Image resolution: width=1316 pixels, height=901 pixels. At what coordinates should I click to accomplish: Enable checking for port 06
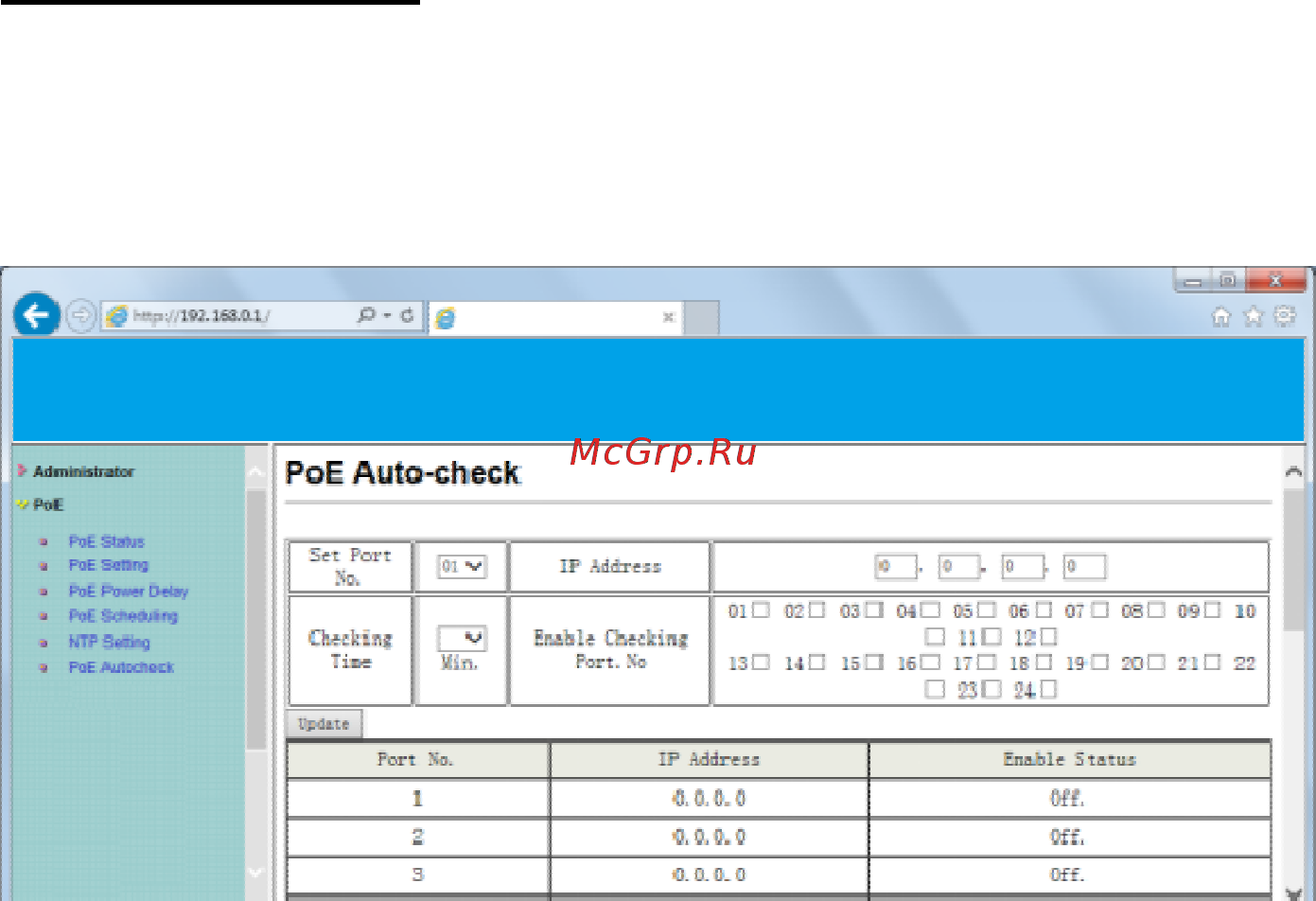tap(1044, 610)
